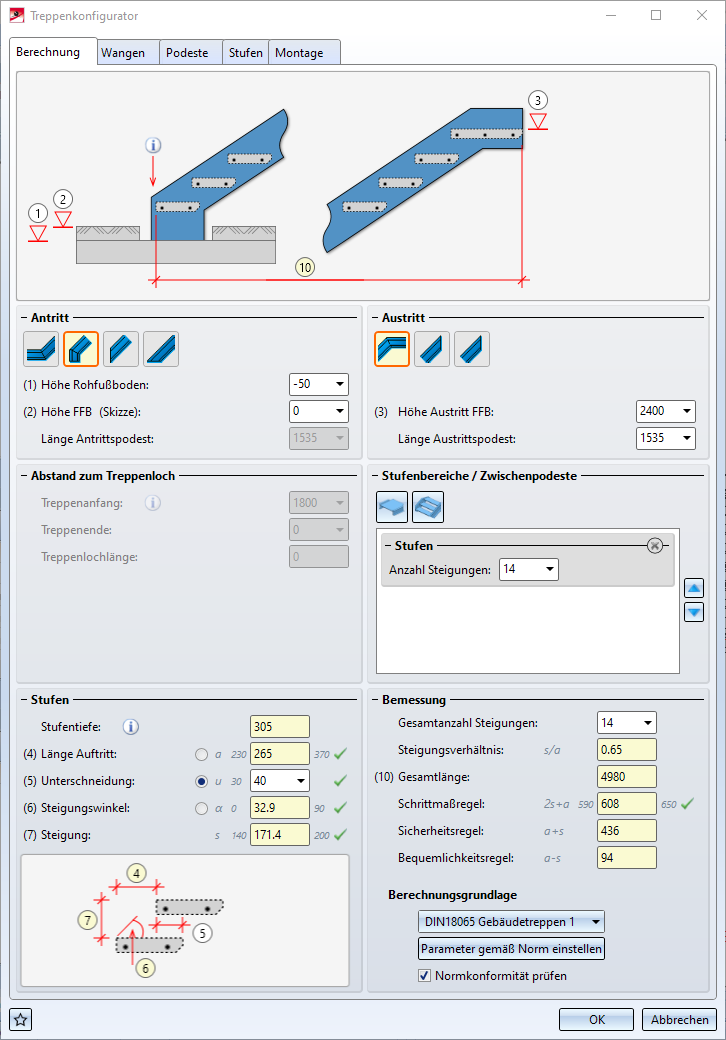Image resolution: width=726 pixels, height=1040 pixels.
Task: Click Parameter gemäß Norm einstellen button
Action: click(511, 948)
